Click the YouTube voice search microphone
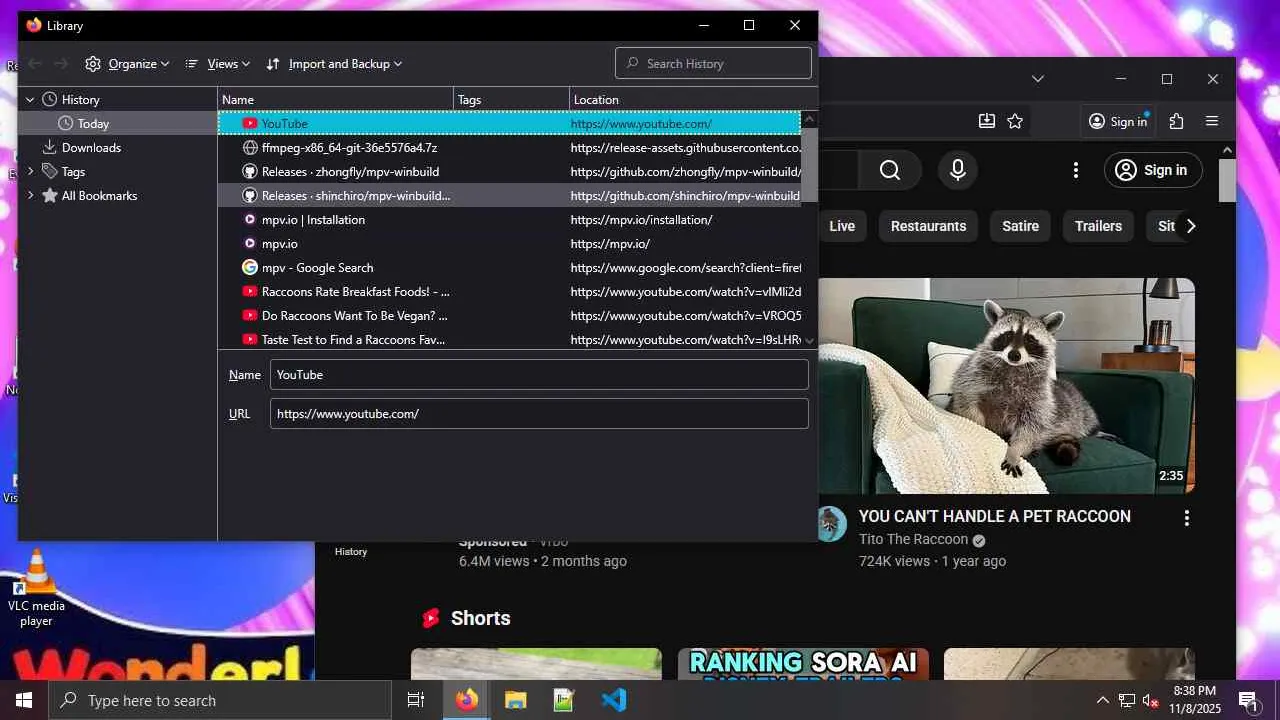 tap(958, 170)
